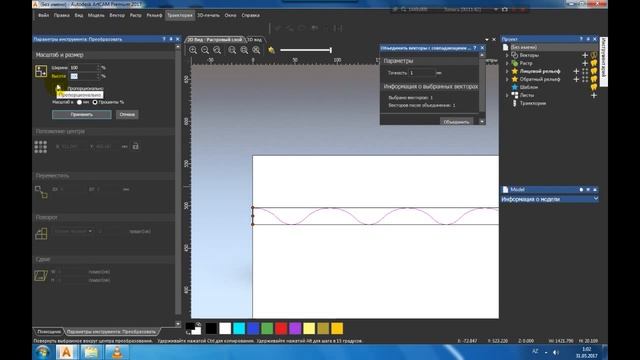Click the Scale and Size tool icon
The height and width of the screenshot is (360, 640).
point(41,71)
